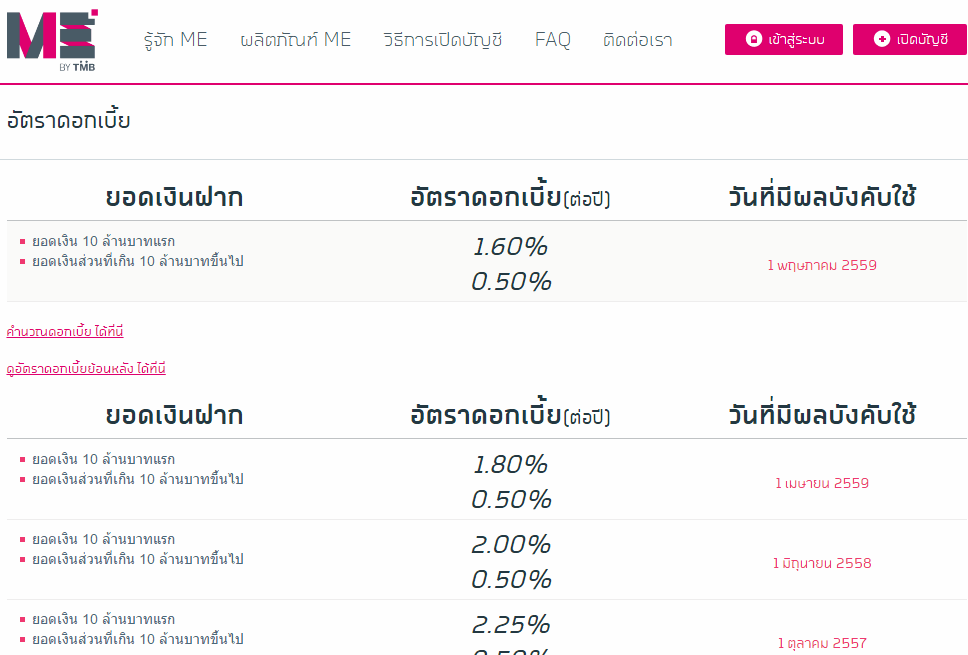Click the 2.00% interest rate
The height and width of the screenshot is (655, 968).
(x=511, y=545)
